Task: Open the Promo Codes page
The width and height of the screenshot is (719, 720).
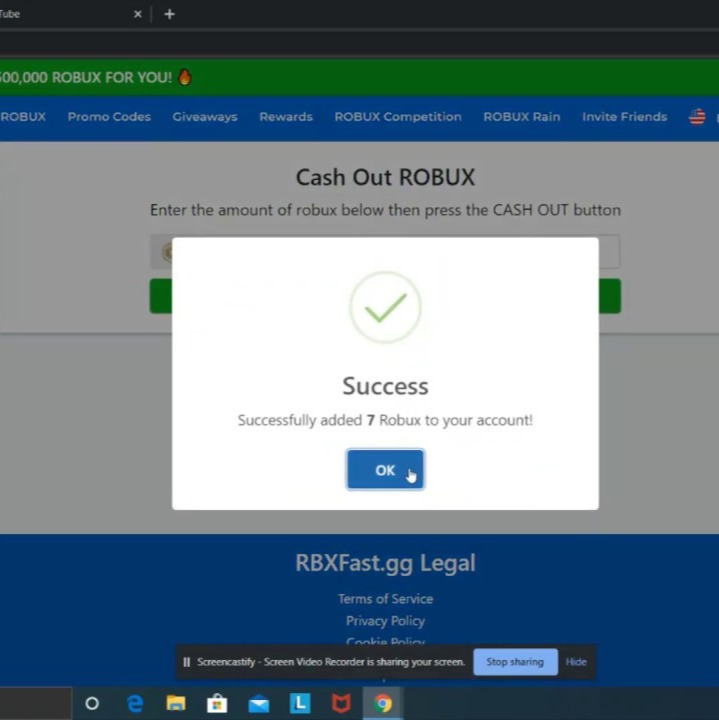Action: pos(109,117)
